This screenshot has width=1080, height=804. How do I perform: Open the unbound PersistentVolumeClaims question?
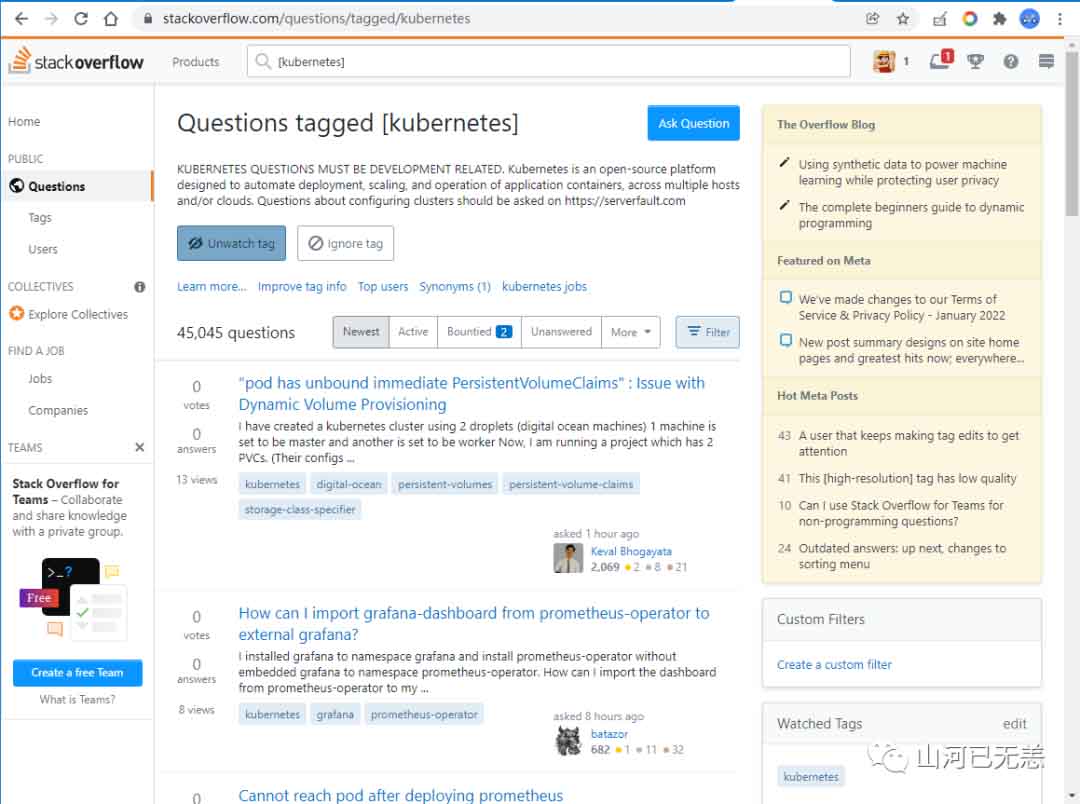tap(471, 393)
